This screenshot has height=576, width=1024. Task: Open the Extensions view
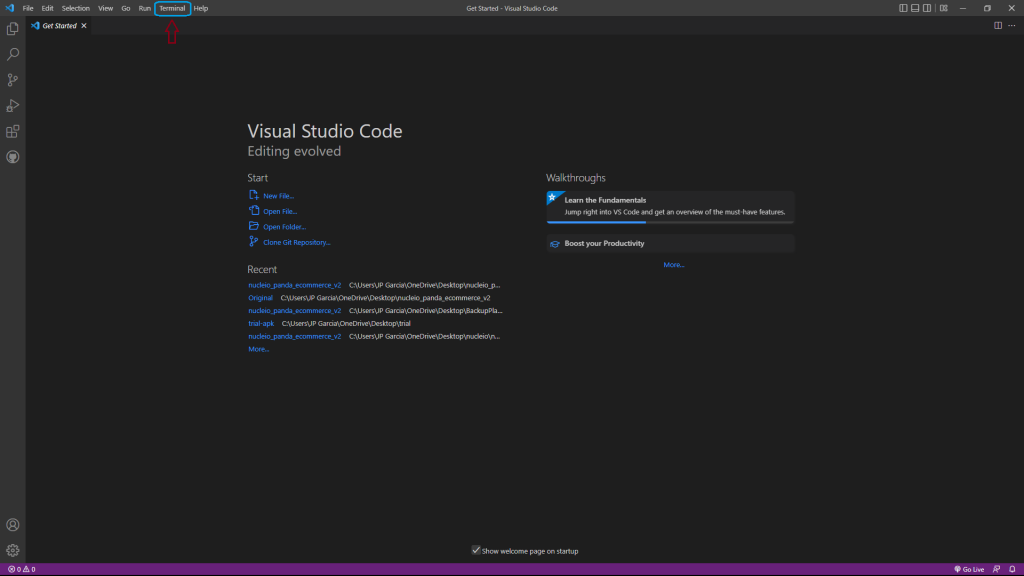coord(12,131)
